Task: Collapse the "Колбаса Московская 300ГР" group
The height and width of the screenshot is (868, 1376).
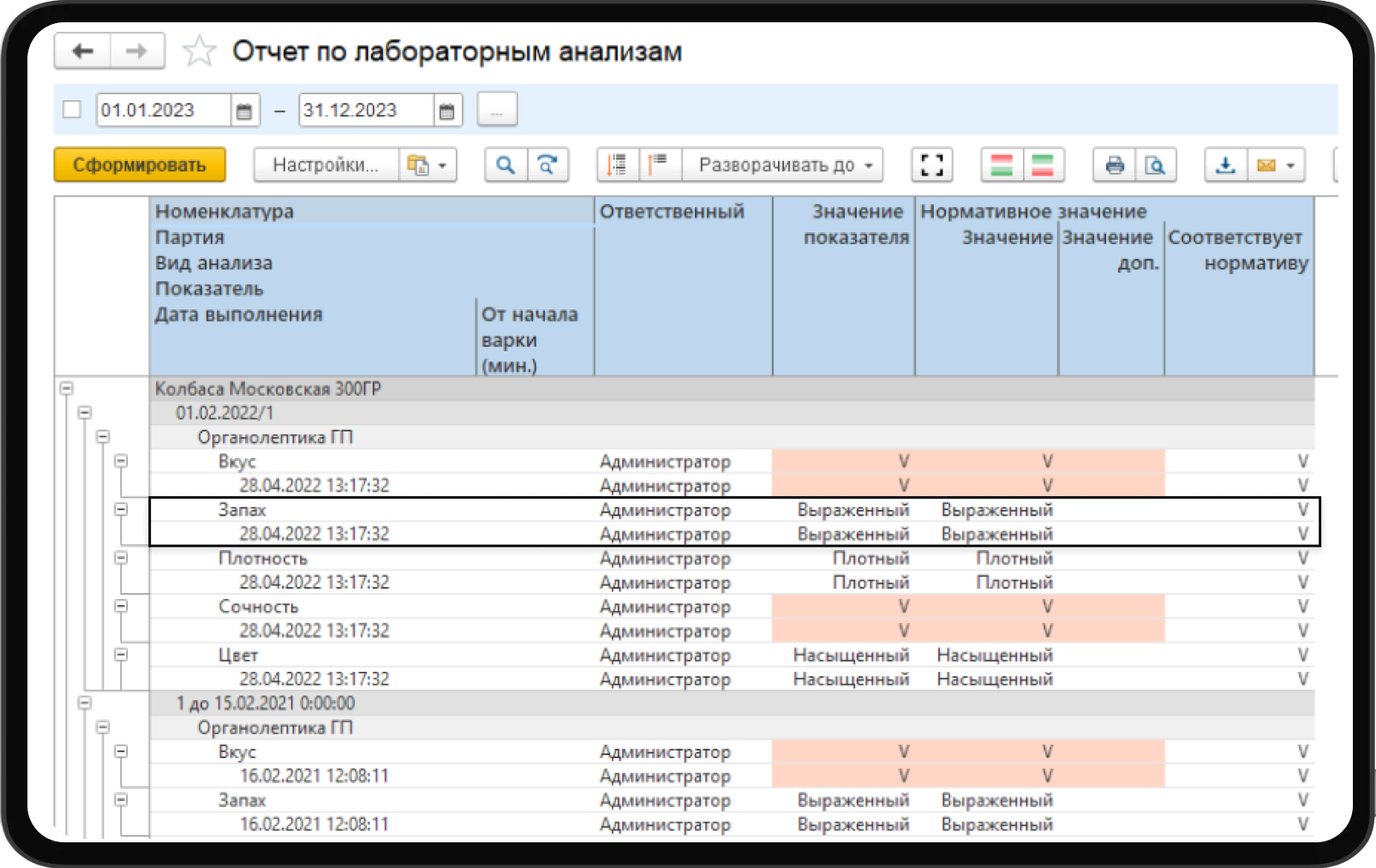Action: tap(67, 388)
